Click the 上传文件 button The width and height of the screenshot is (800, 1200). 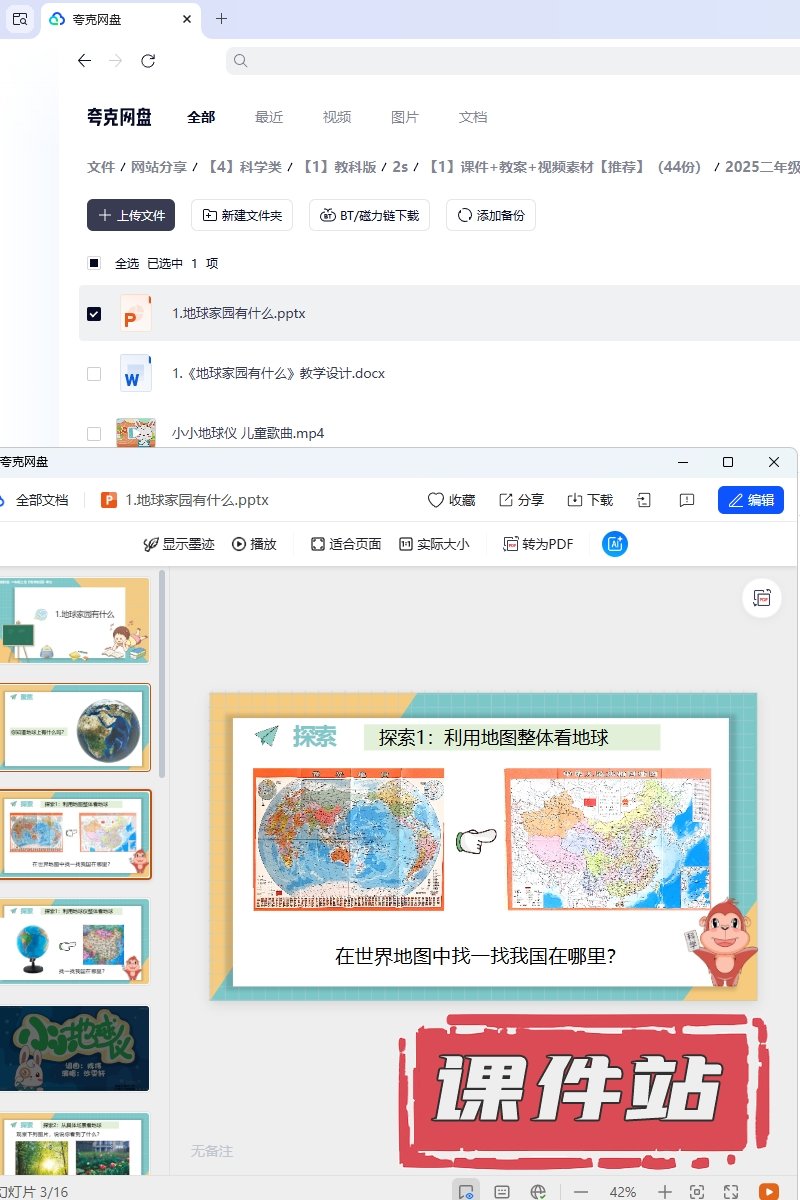tap(131, 215)
